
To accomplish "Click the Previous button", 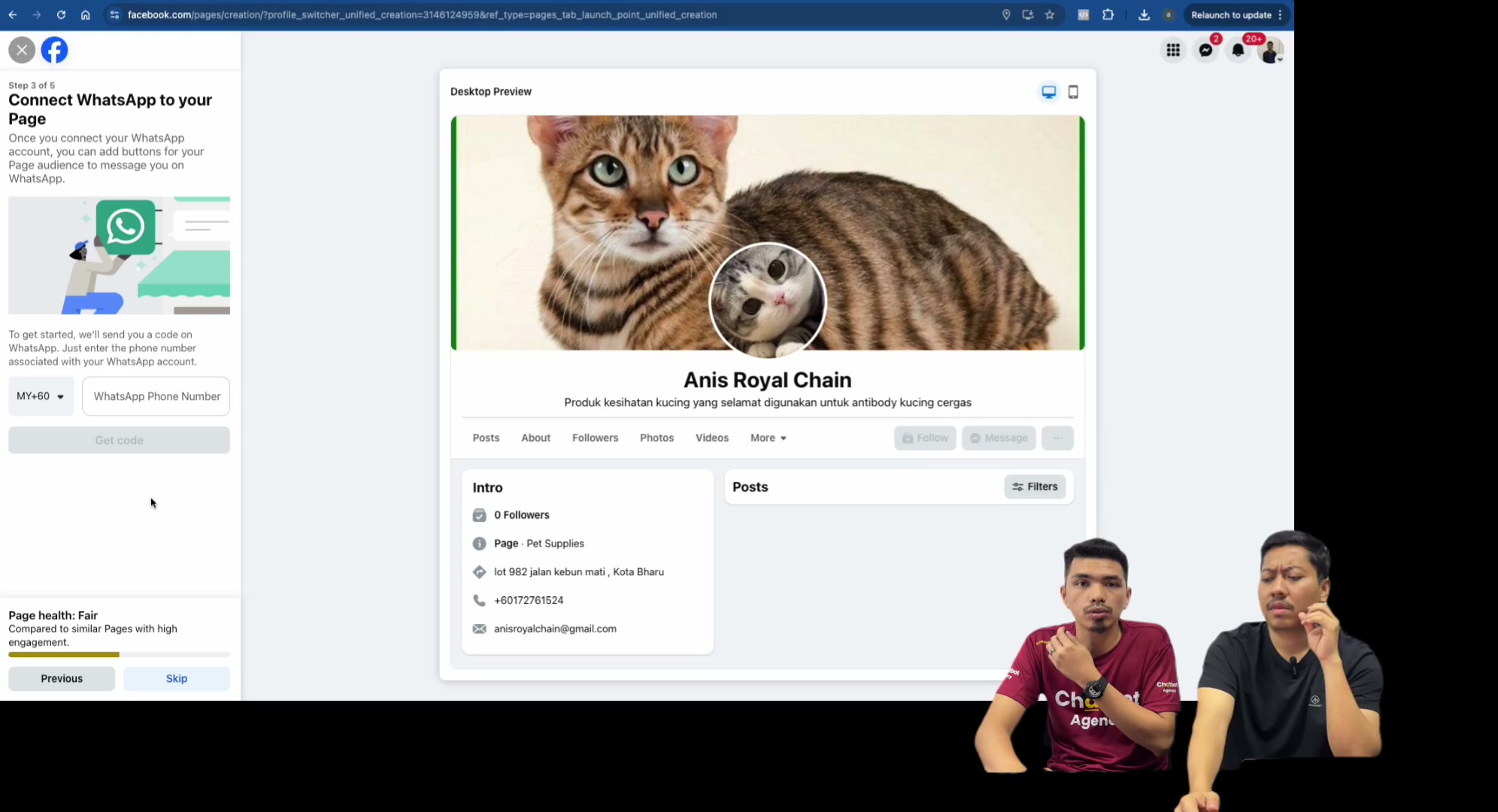I will click(62, 678).
